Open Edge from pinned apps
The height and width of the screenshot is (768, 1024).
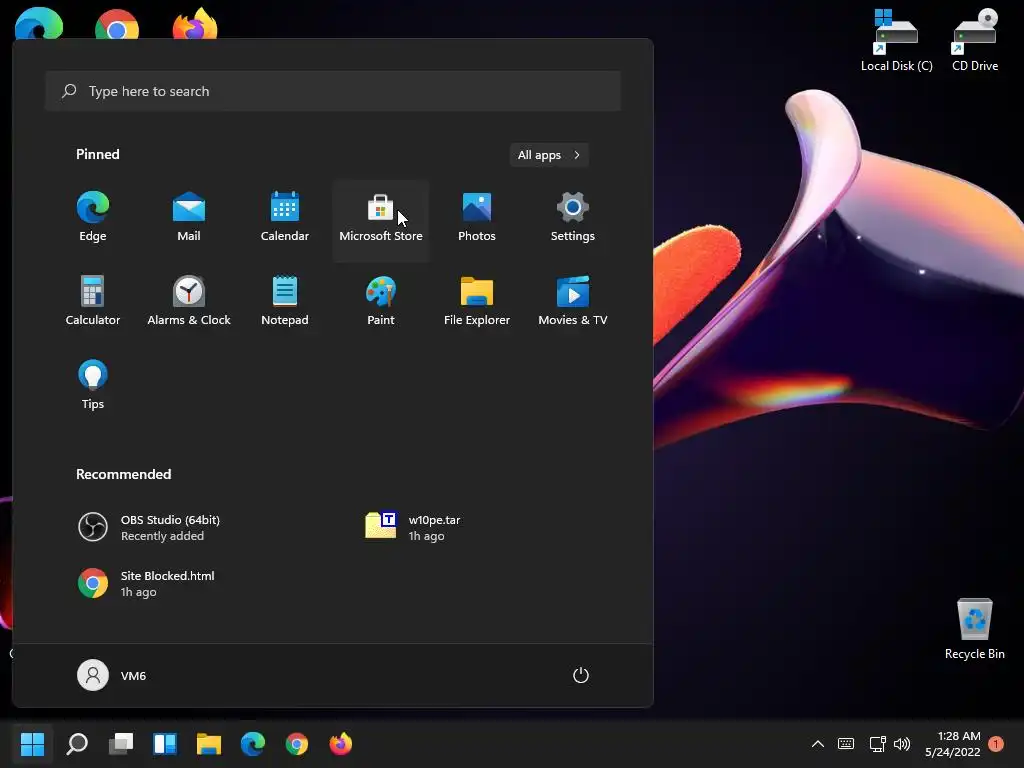93,219
